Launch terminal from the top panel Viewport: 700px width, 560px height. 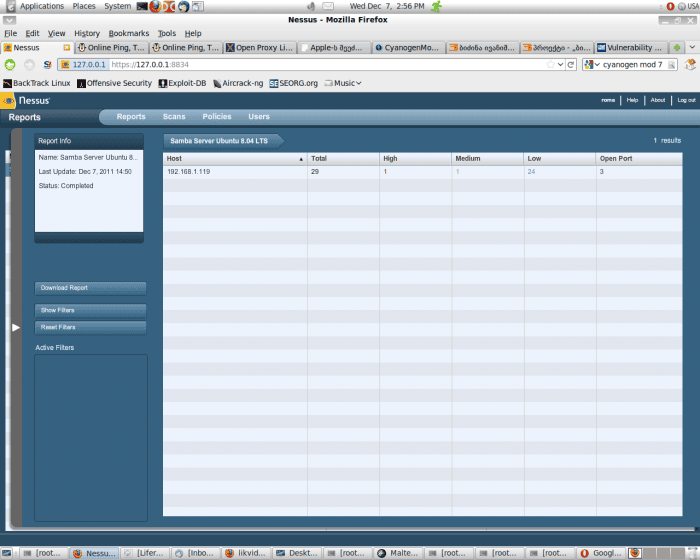click(142, 6)
